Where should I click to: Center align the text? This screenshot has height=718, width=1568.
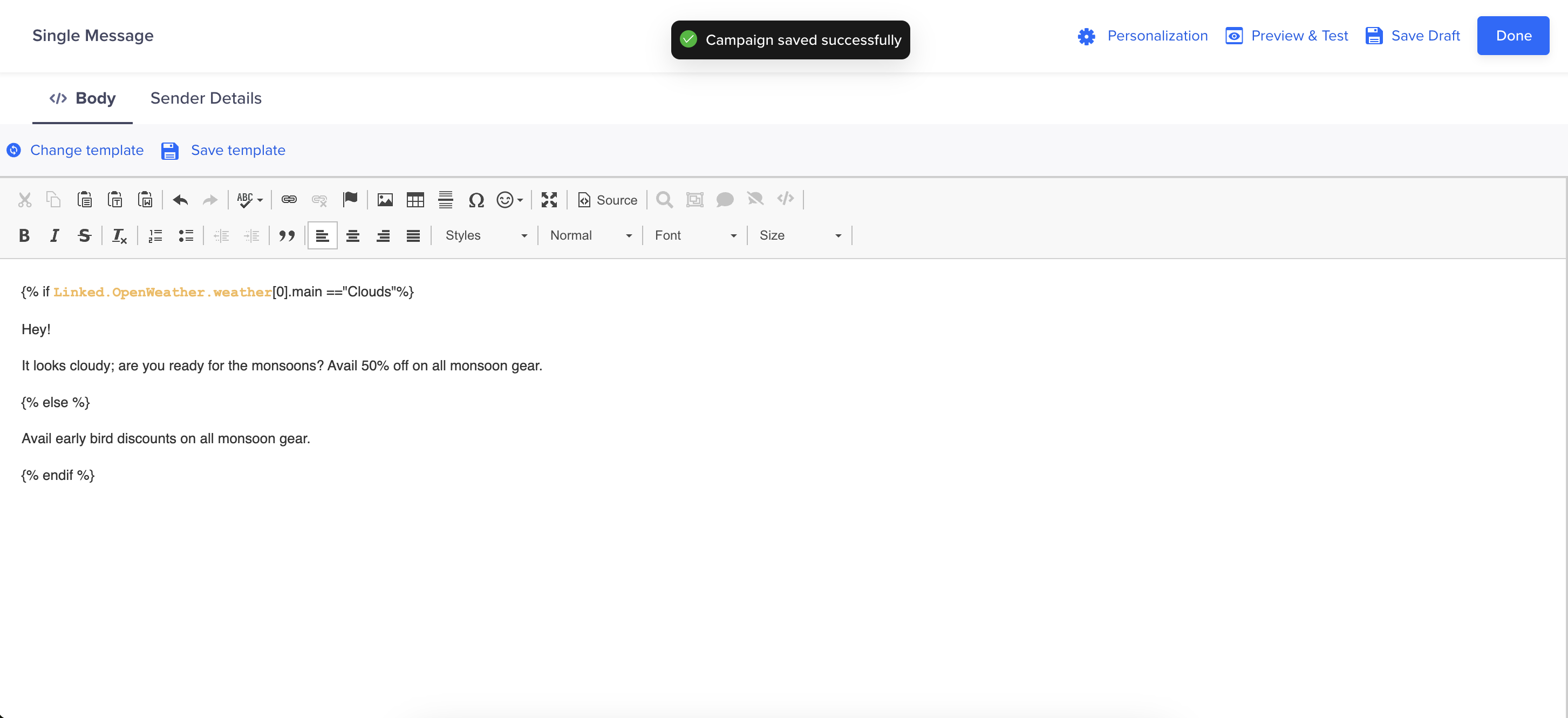(352, 236)
